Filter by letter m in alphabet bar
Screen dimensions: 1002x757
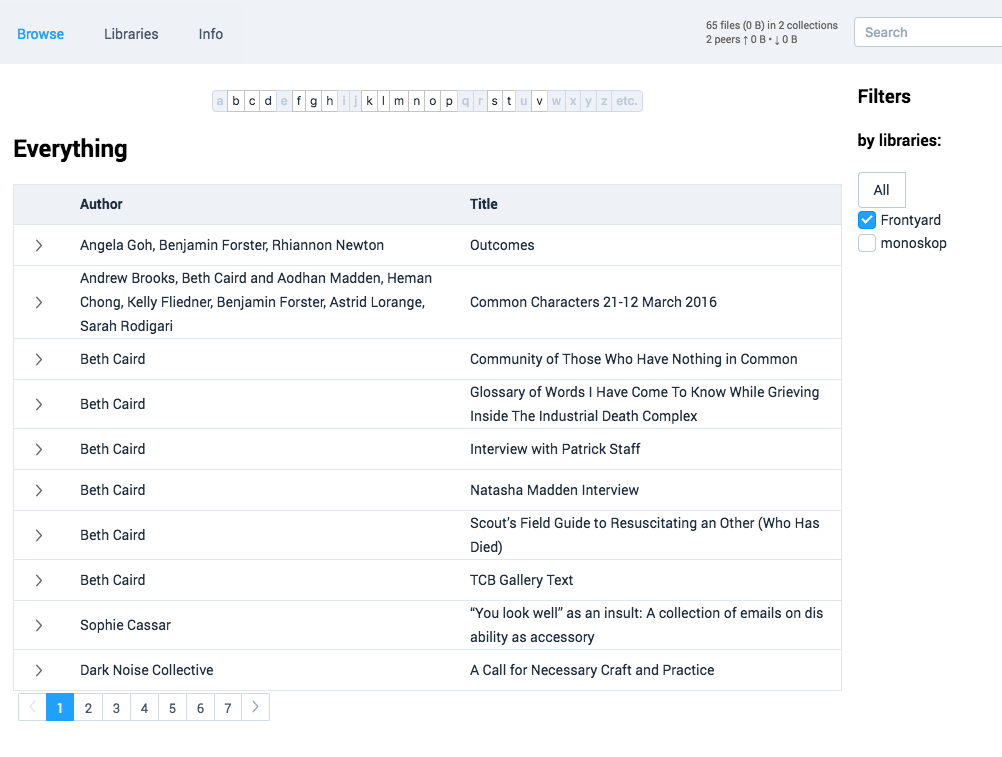[399, 101]
